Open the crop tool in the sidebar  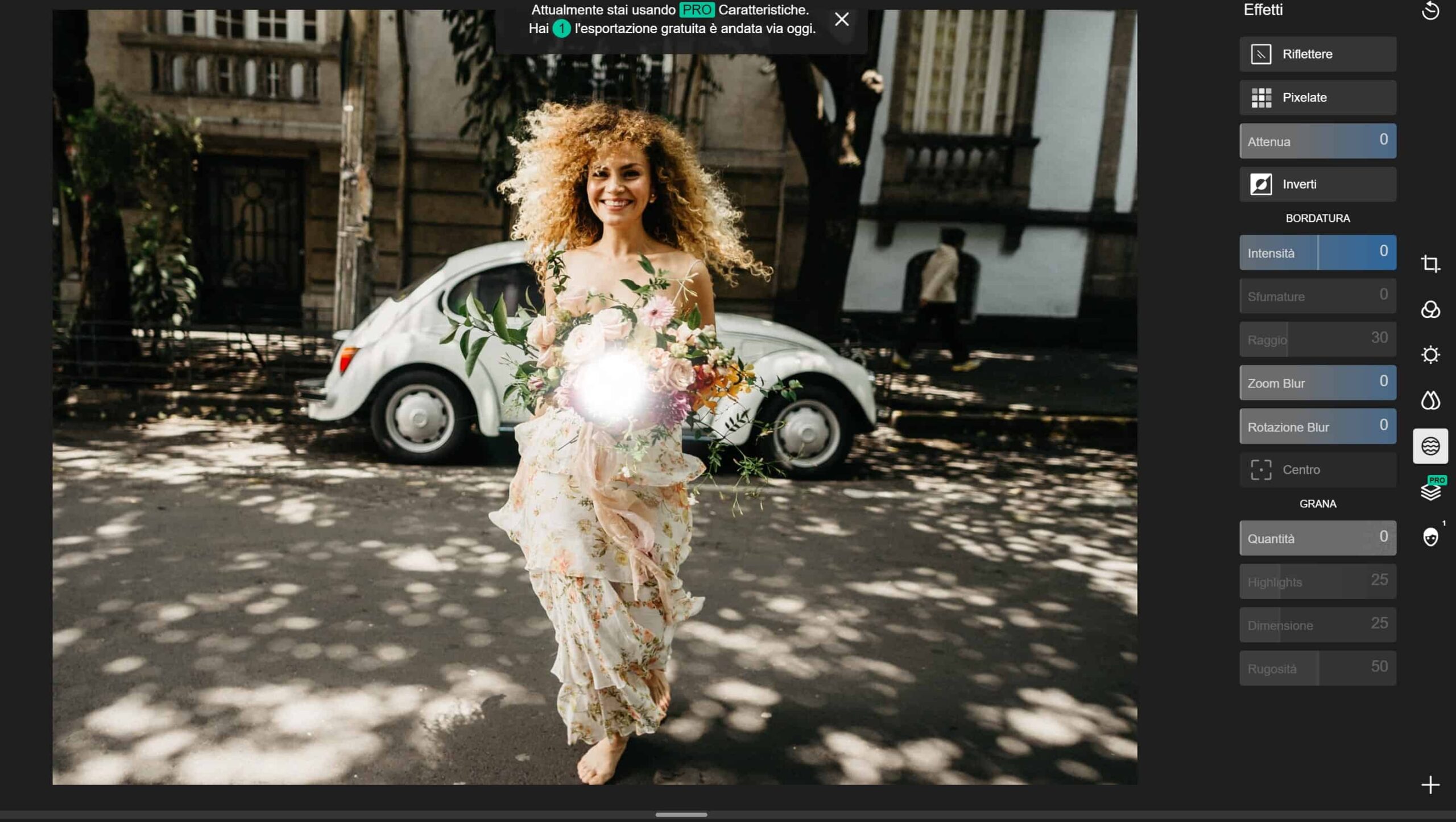pos(1430,264)
